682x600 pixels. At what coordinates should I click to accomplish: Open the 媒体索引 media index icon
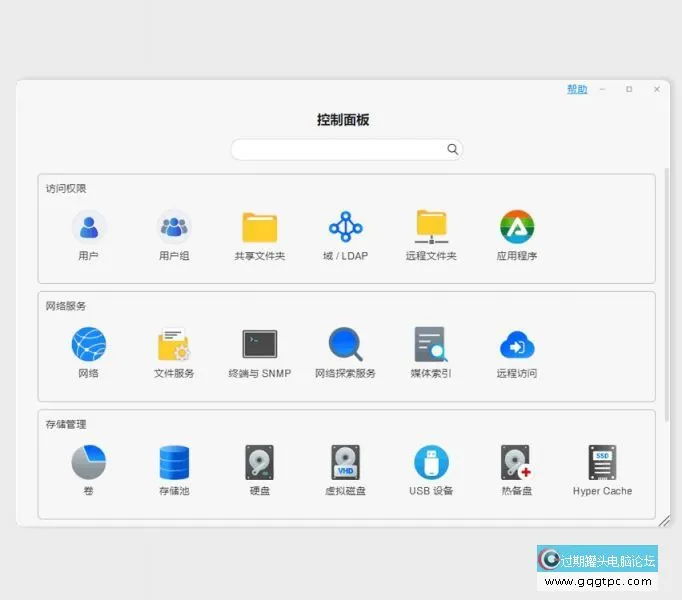pyautogui.click(x=431, y=344)
